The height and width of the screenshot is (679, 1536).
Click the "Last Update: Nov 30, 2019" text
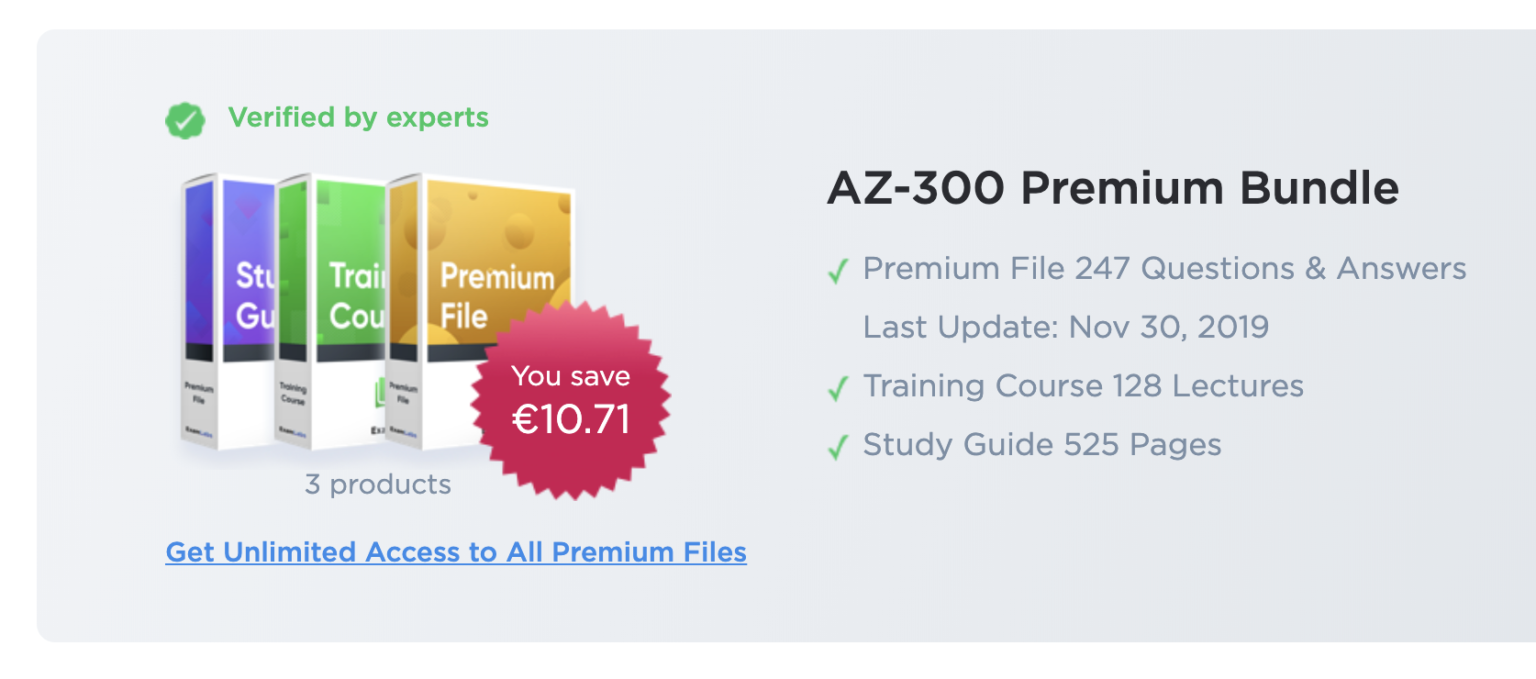pyautogui.click(x=1065, y=327)
